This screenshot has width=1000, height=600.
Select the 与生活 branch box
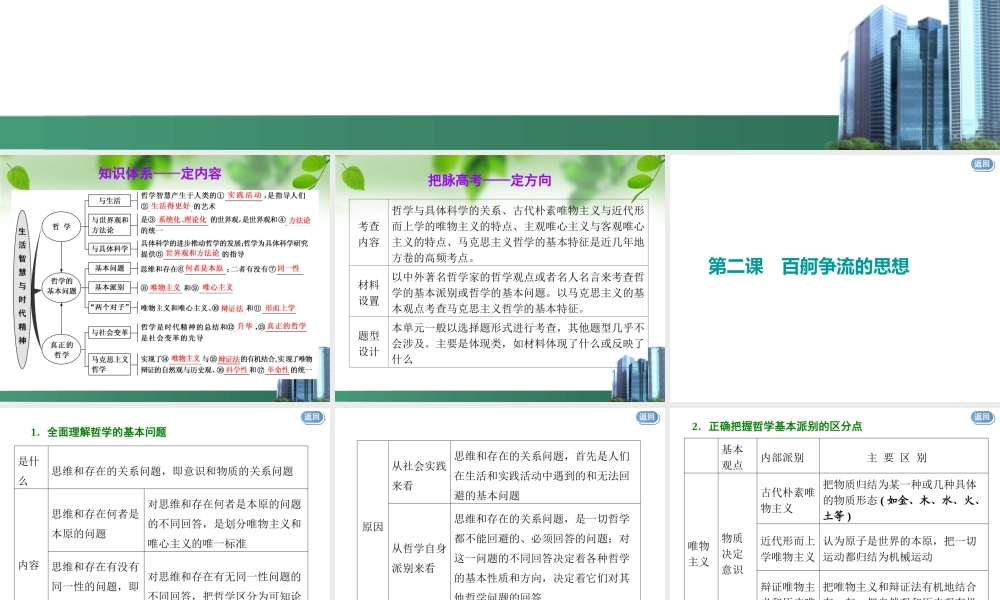pyautogui.click(x=110, y=200)
